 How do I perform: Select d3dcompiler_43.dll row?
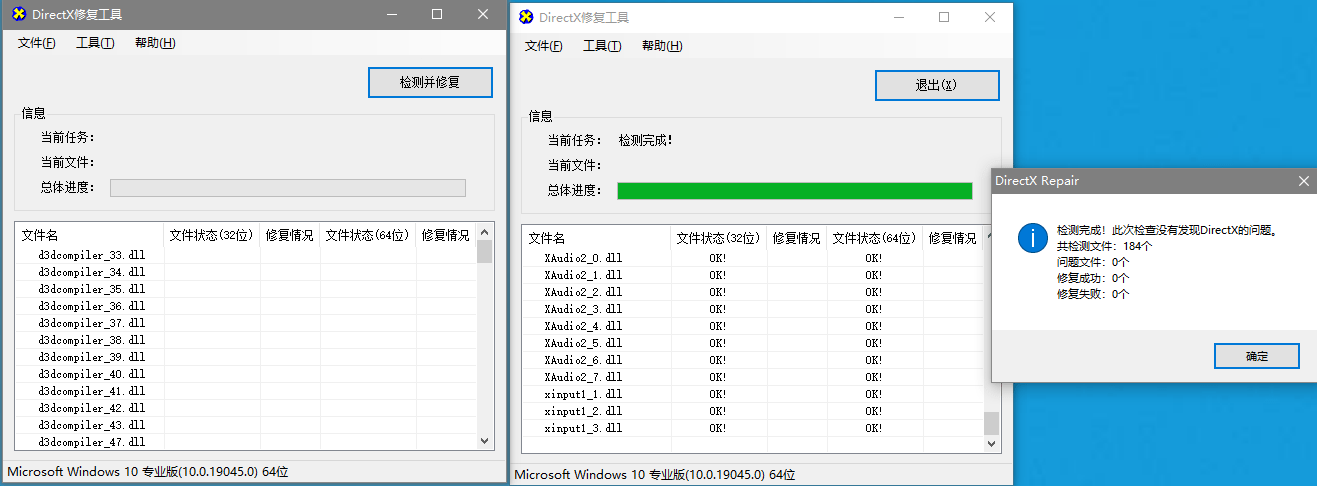[246, 425]
